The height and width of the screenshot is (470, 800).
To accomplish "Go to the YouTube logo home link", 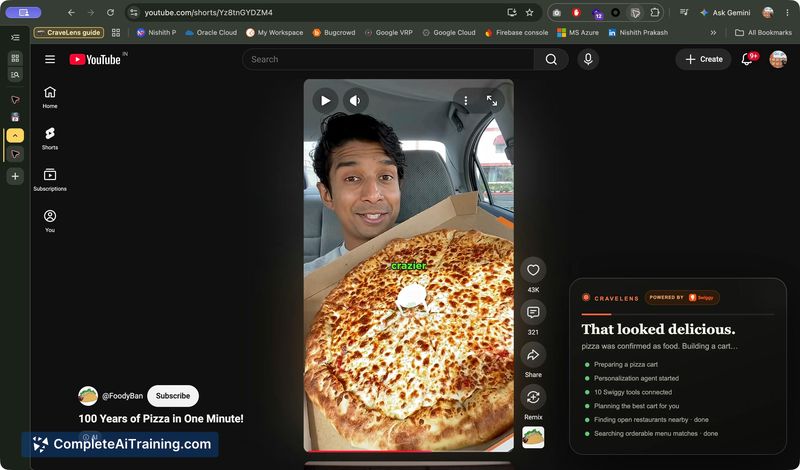I will click(x=95, y=60).
